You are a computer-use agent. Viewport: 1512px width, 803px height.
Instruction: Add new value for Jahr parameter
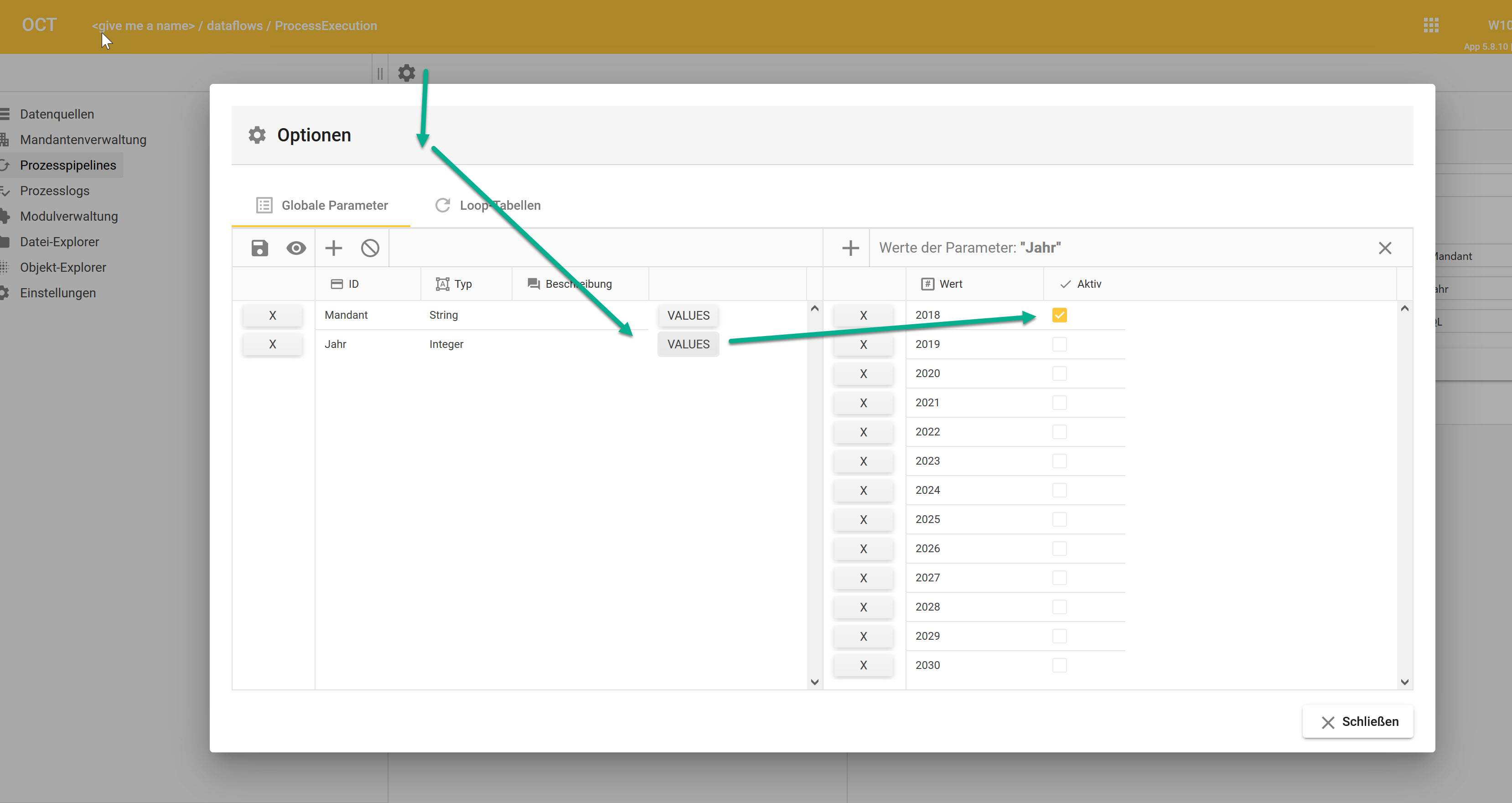click(850, 249)
